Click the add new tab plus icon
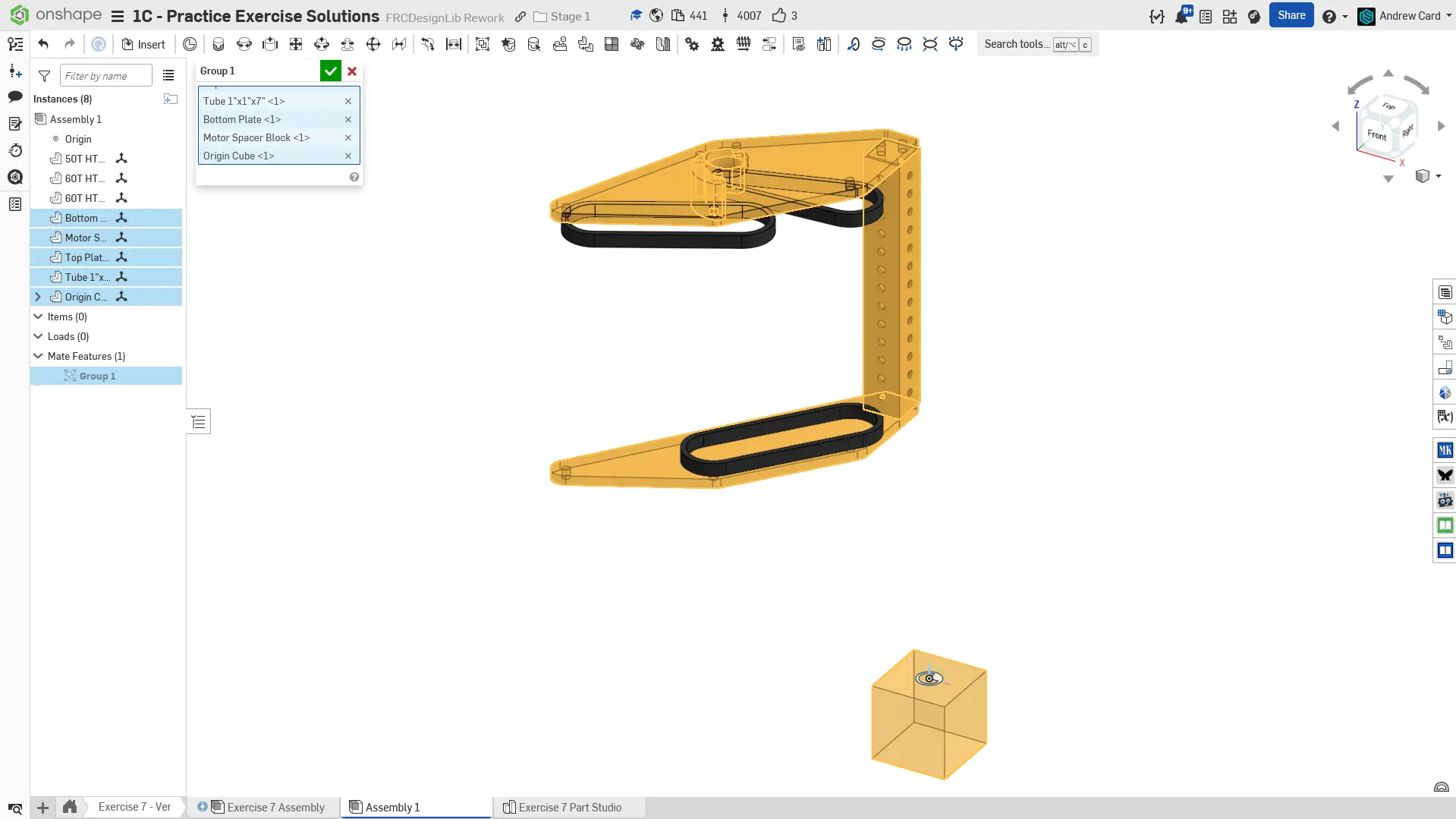1456x819 pixels. tap(42, 808)
